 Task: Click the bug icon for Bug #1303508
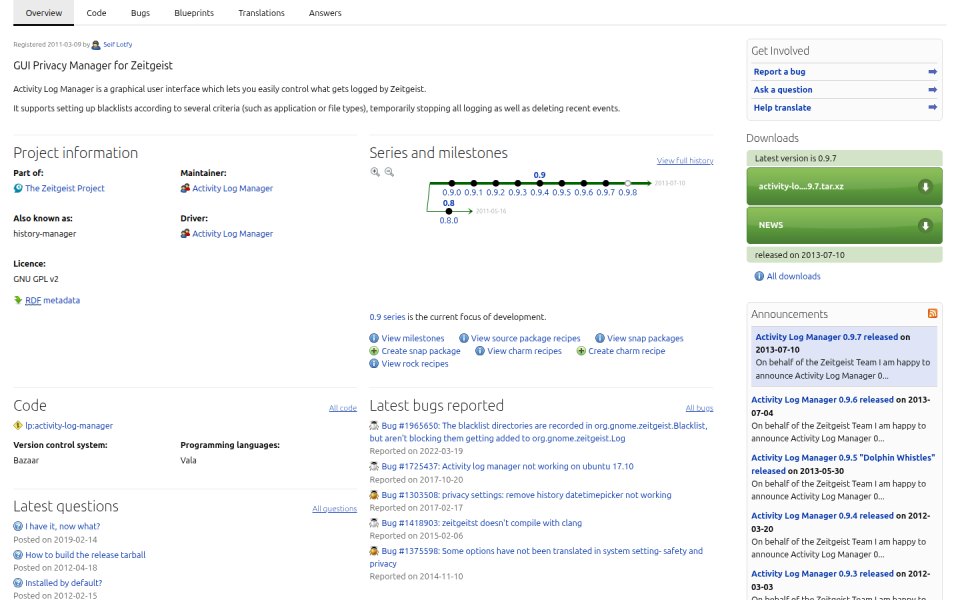tap(374, 495)
